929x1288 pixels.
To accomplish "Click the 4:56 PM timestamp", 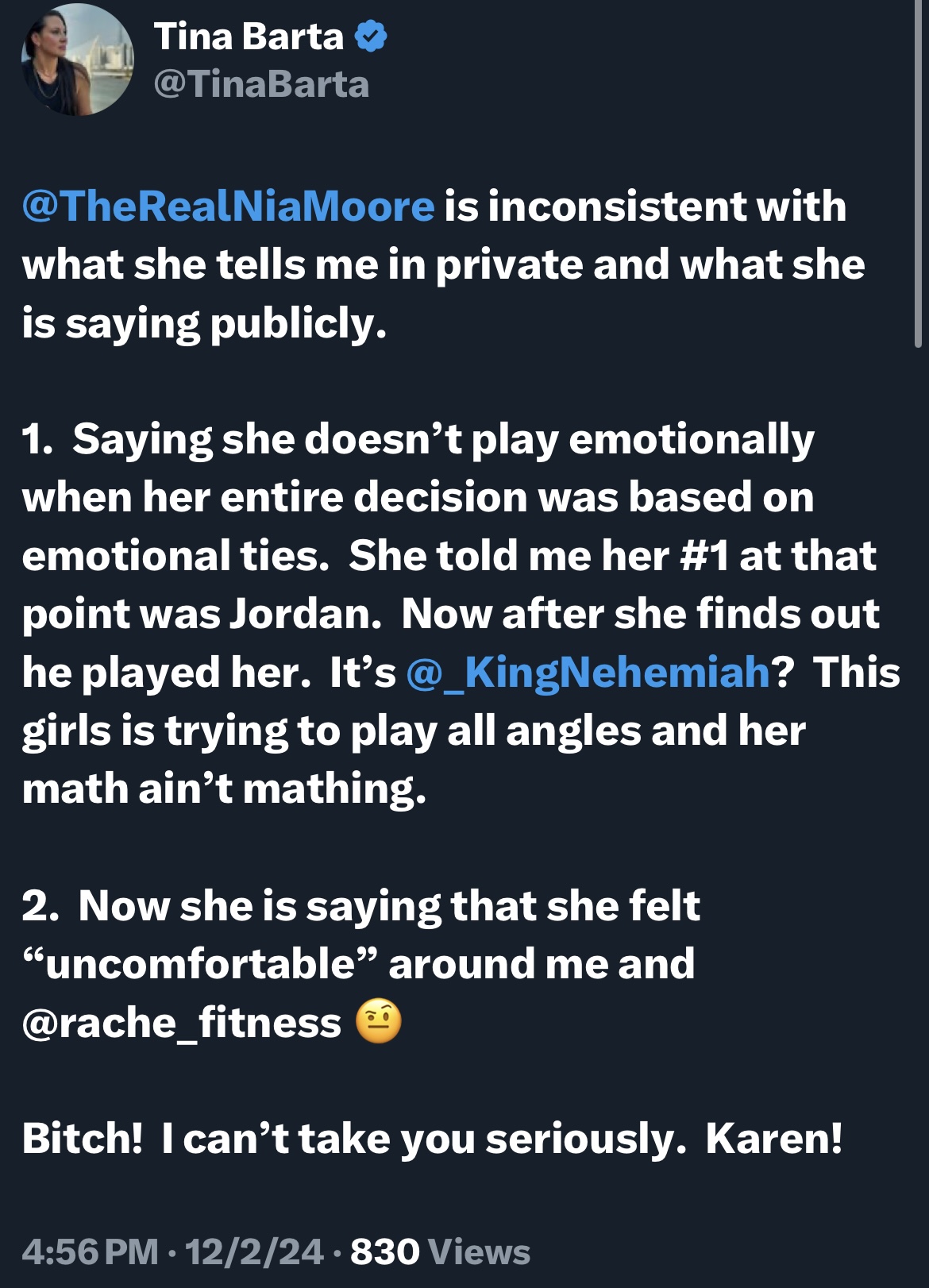I will click(x=91, y=1251).
